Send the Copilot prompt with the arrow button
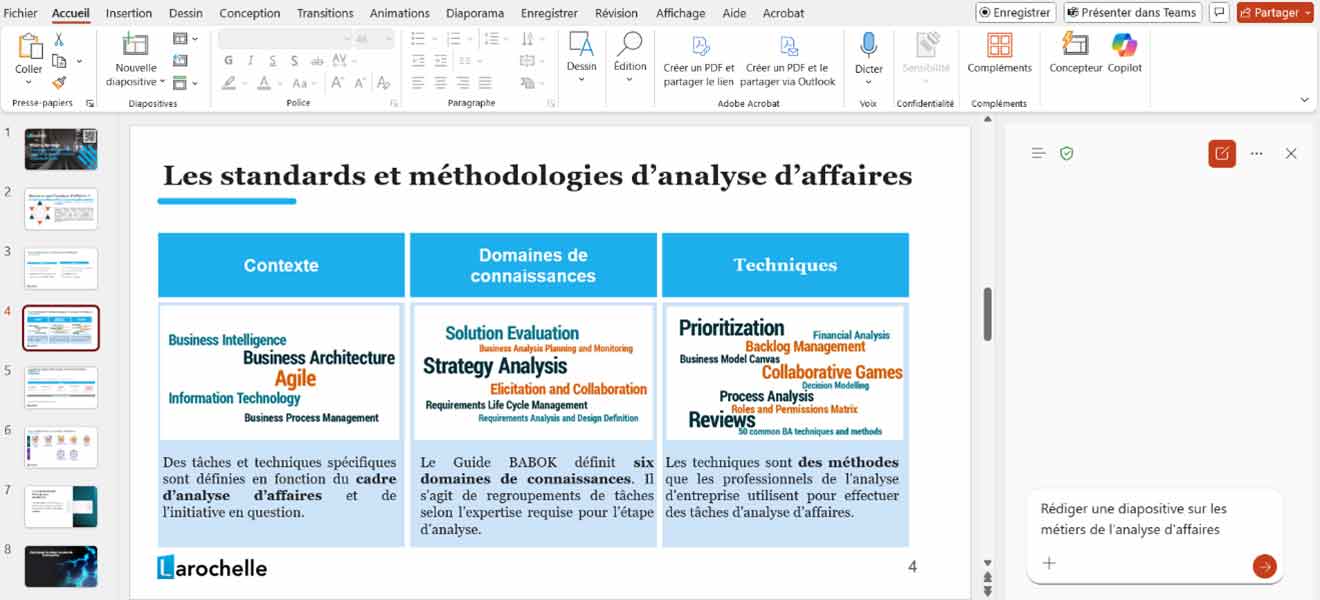The height and width of the screenshot is (600, 1320). 1264,566
